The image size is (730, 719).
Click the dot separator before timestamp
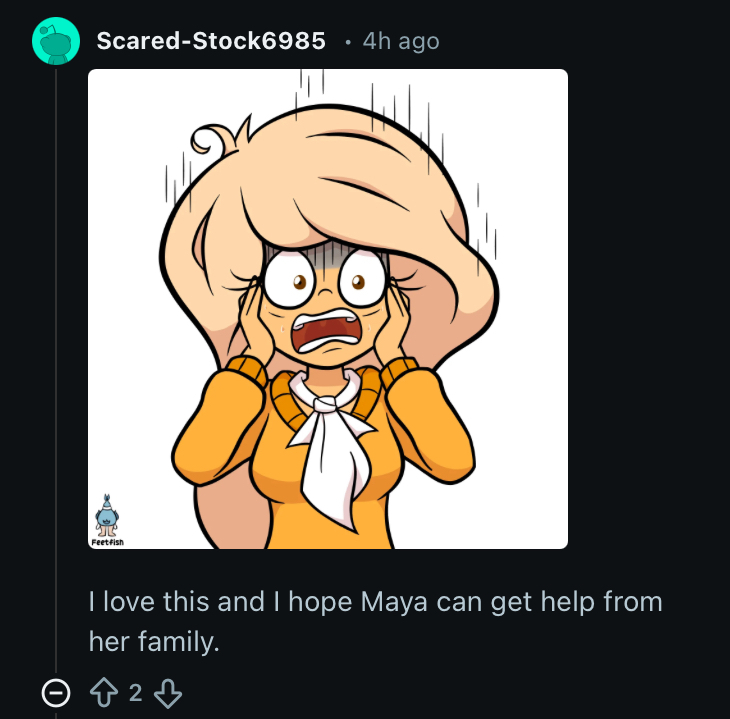[347, 42]
